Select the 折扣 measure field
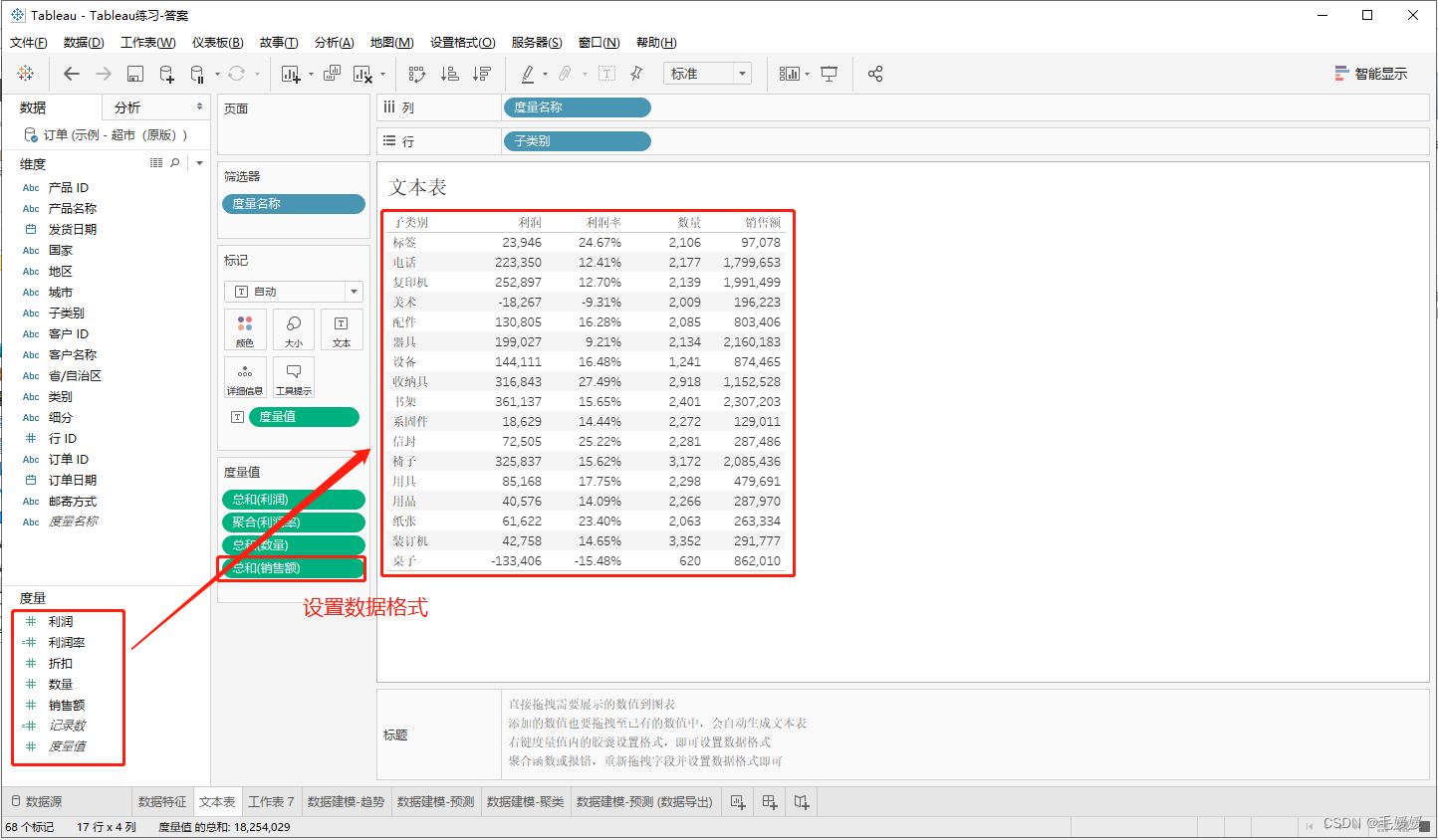Image resolution: width=1438 pixels, height=840 pixels. (61, 664)
